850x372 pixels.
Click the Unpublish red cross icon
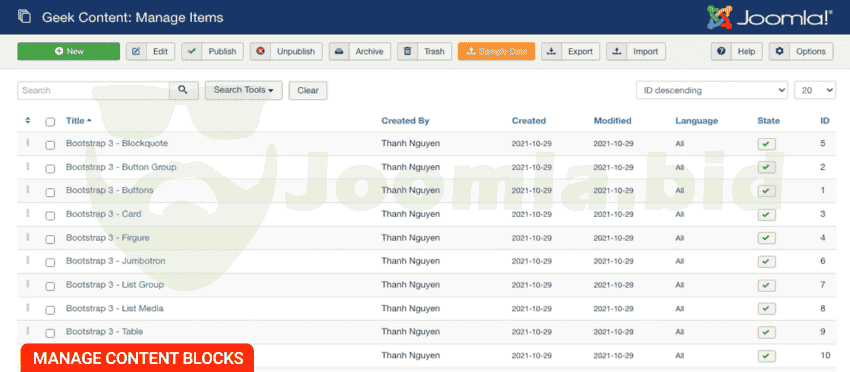click(x=260, y=52)
